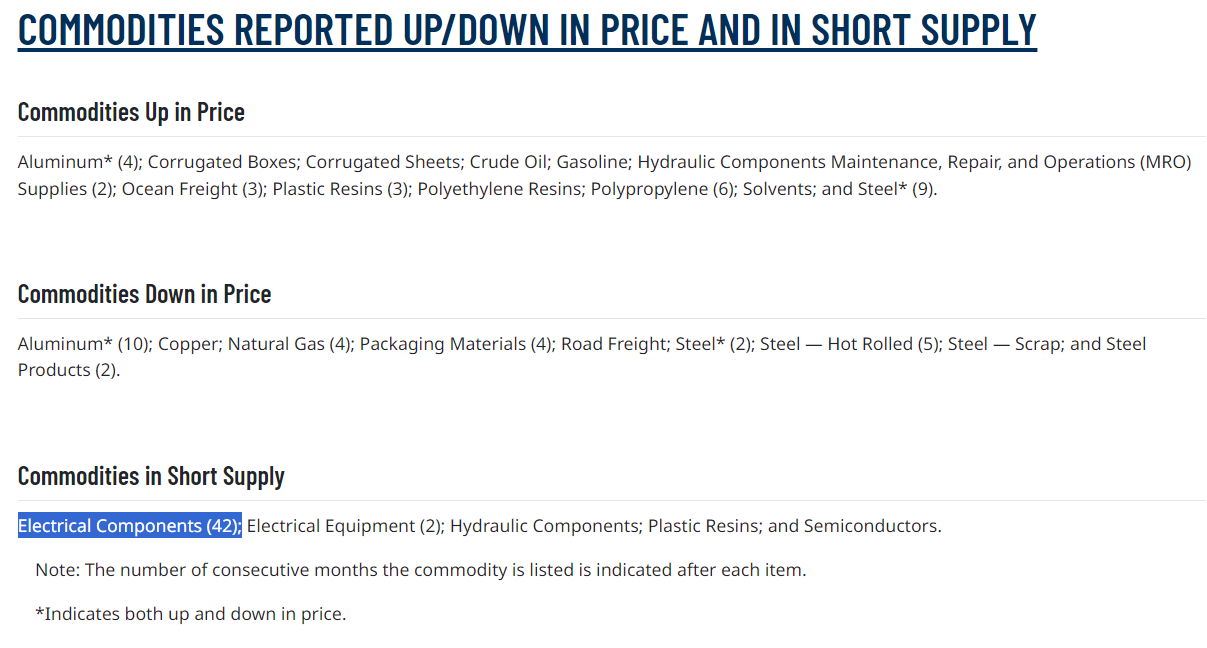
Task: Click Road Freight in the down list
Action: click(x=613, y=344)
